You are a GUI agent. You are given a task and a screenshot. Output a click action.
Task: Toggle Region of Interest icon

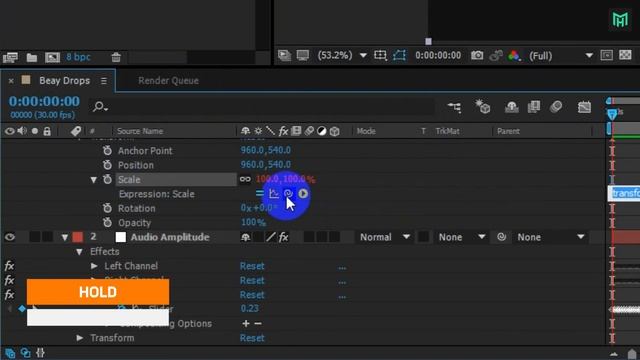pos(607,55)
